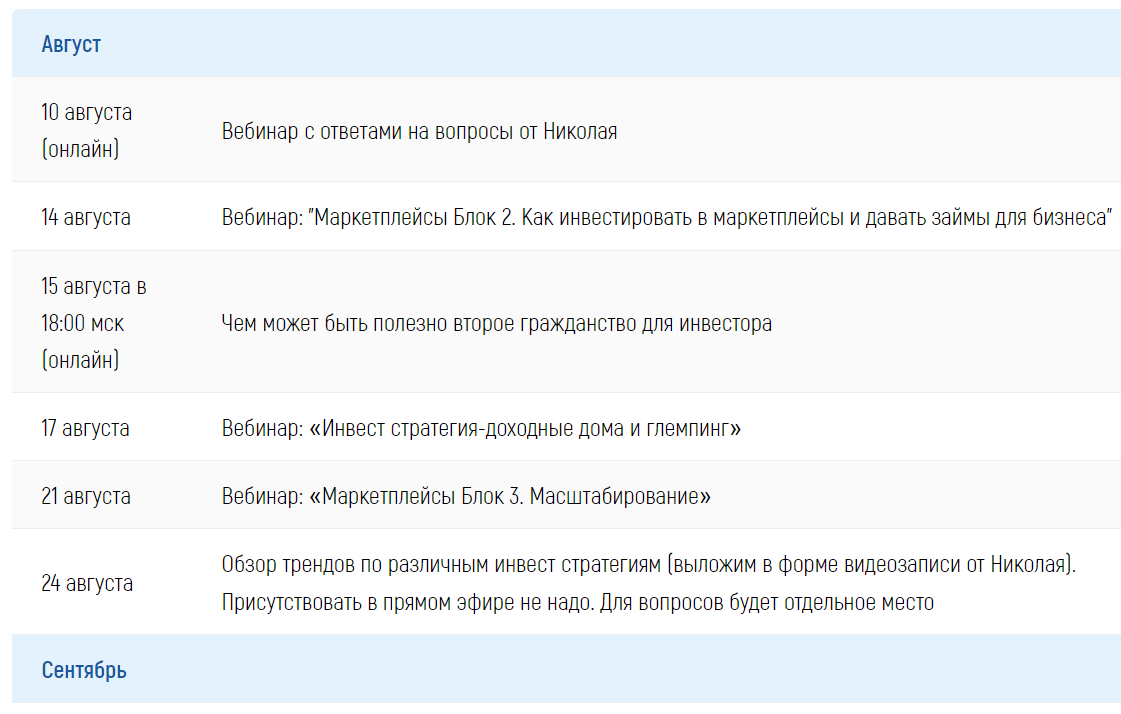This screenshot has height=714, width=1121.
Task: Click the line Присутствовать в прямом эфире не надо
Action: [x=408, y=602]
